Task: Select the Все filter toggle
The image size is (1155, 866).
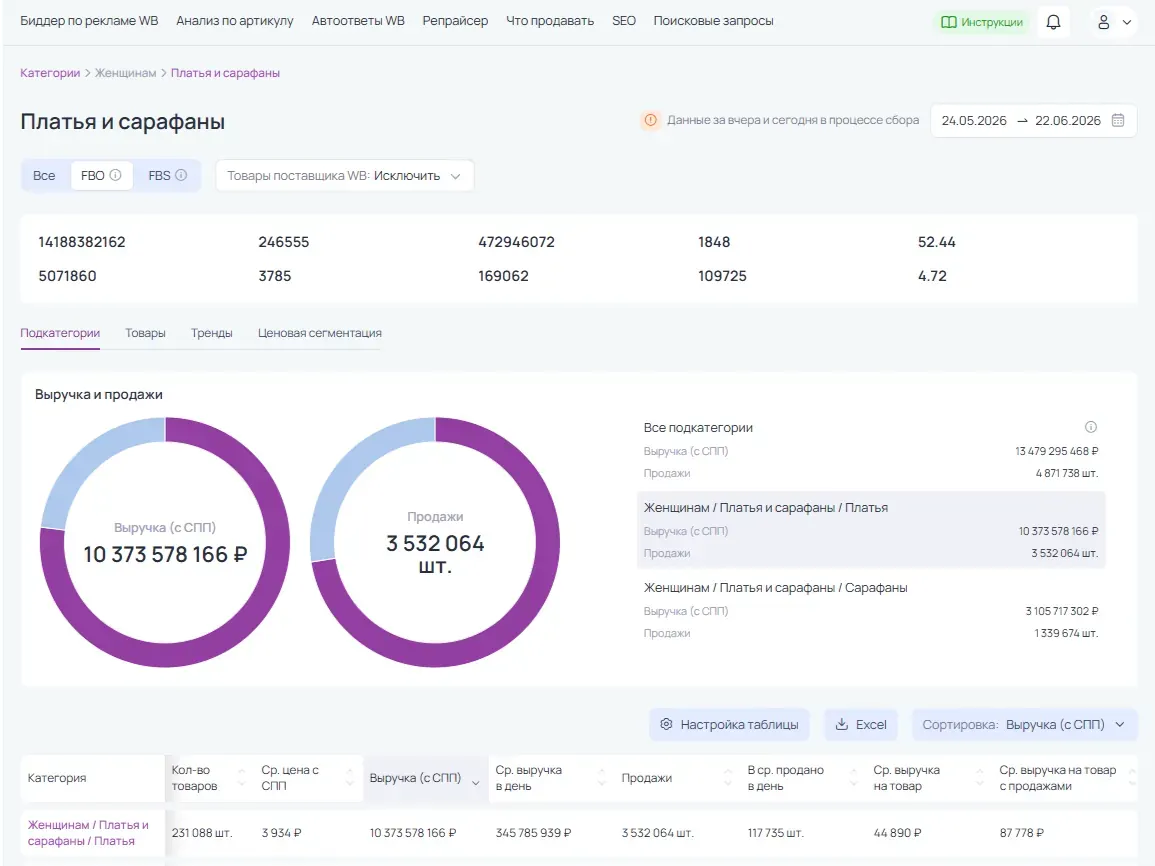Action: (44, 175)
